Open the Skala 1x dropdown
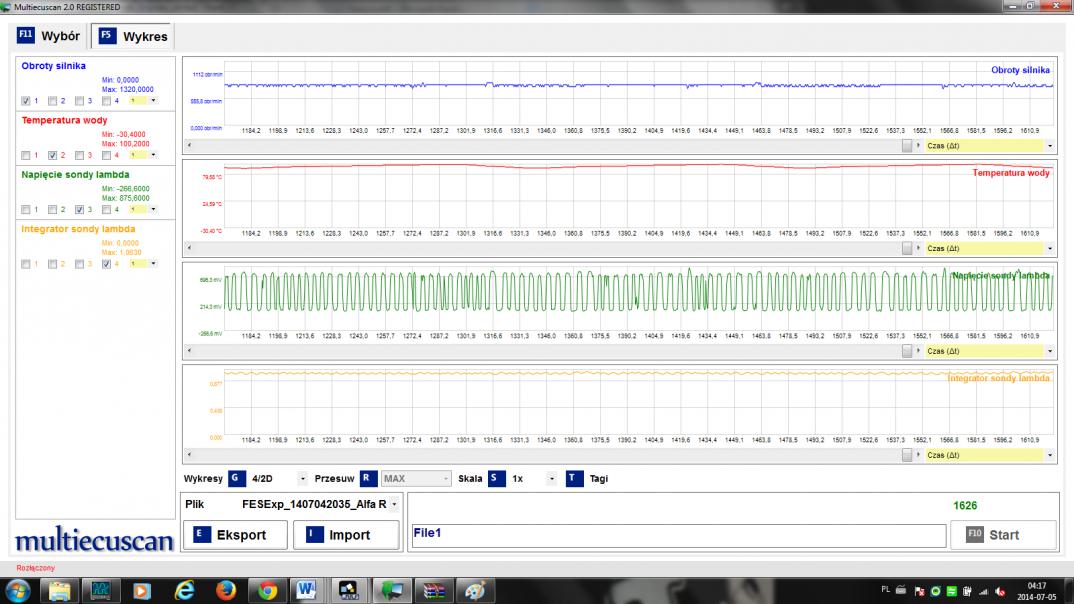This screenshot has height=604, width=1074. tap(550, 479)
